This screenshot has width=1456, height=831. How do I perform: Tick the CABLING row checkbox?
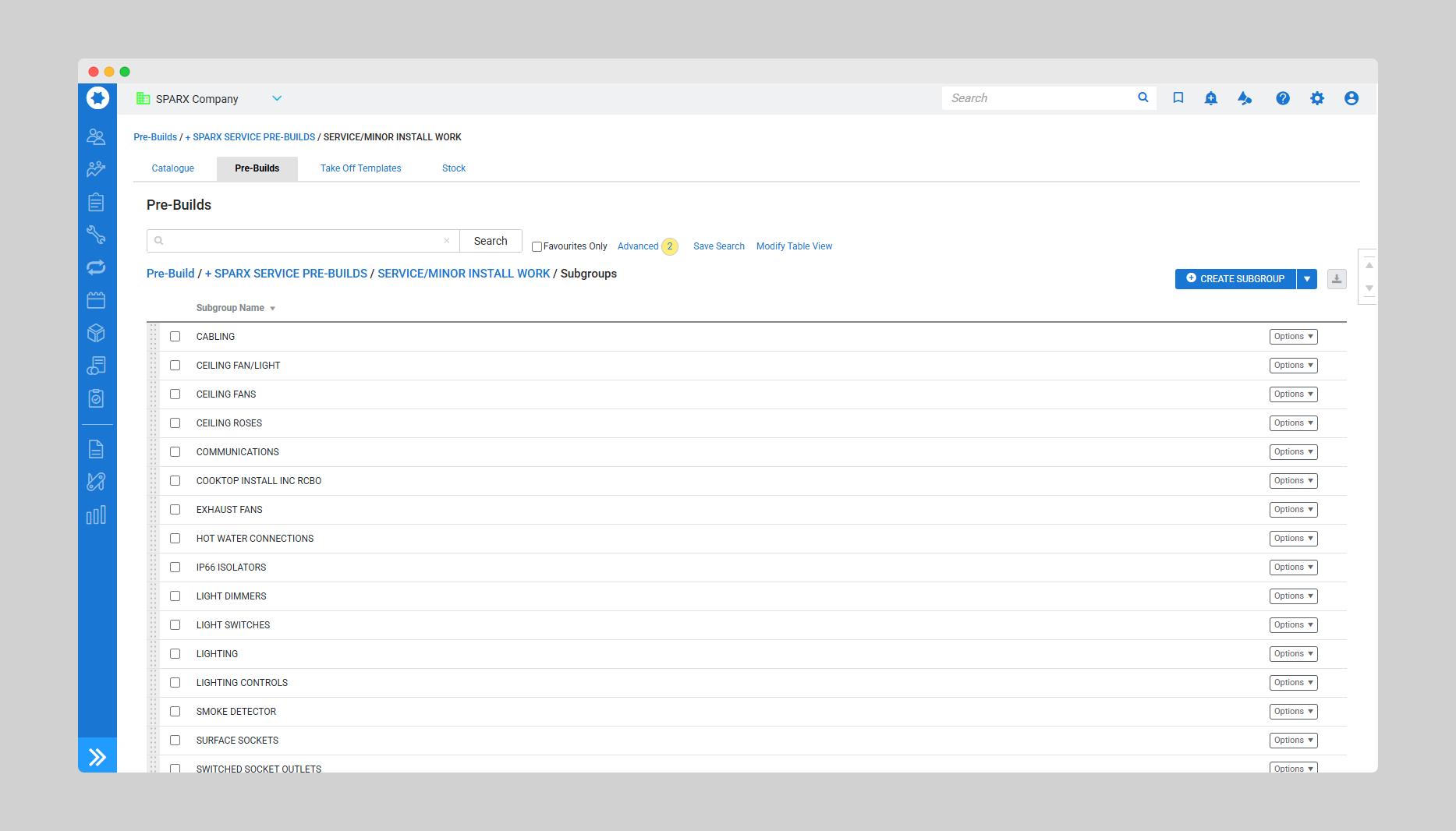click(175, 337)
